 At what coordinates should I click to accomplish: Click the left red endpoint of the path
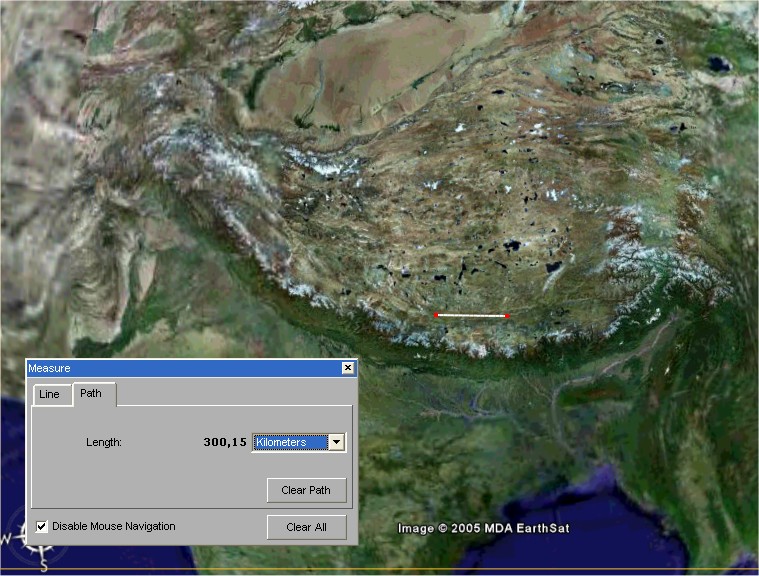436,315
